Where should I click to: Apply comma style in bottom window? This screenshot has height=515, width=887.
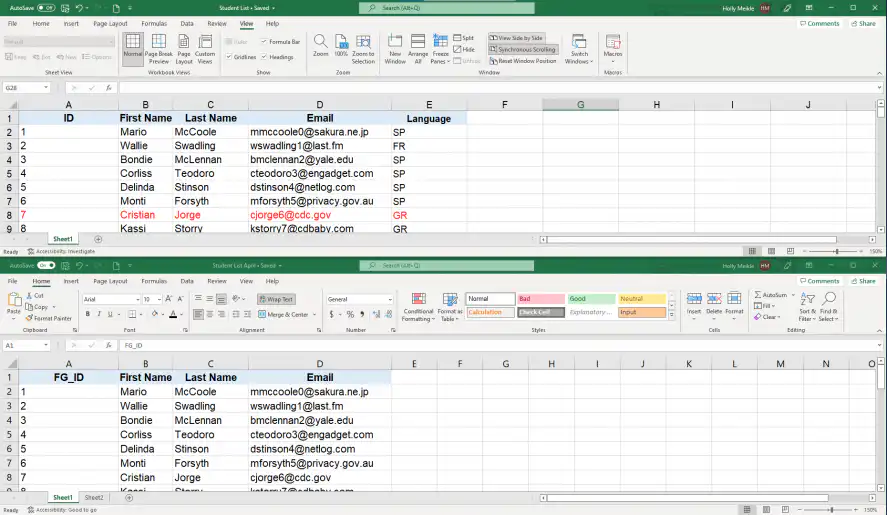(x=362, y=314)
